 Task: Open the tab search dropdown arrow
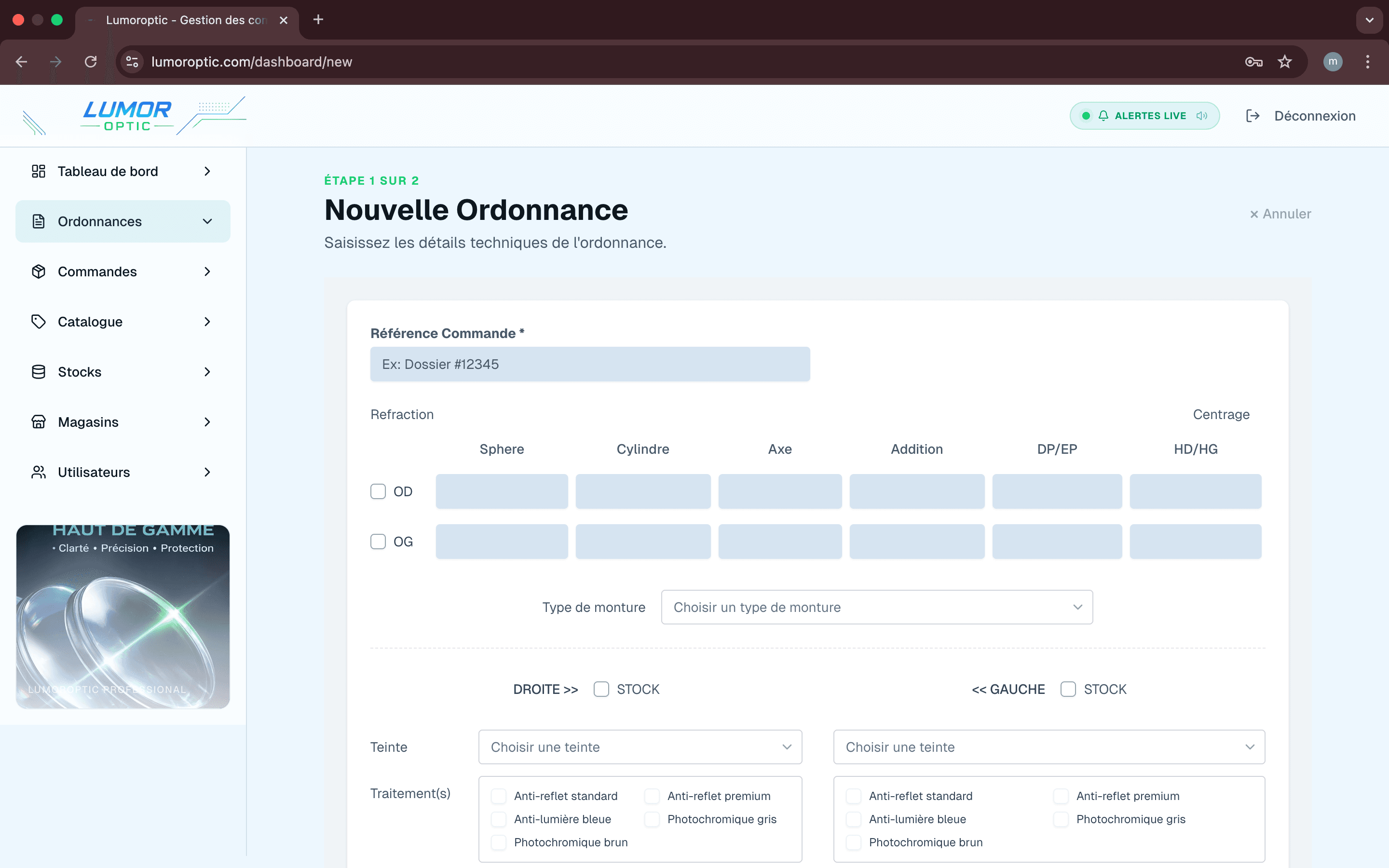click(x=1370, y=20)
